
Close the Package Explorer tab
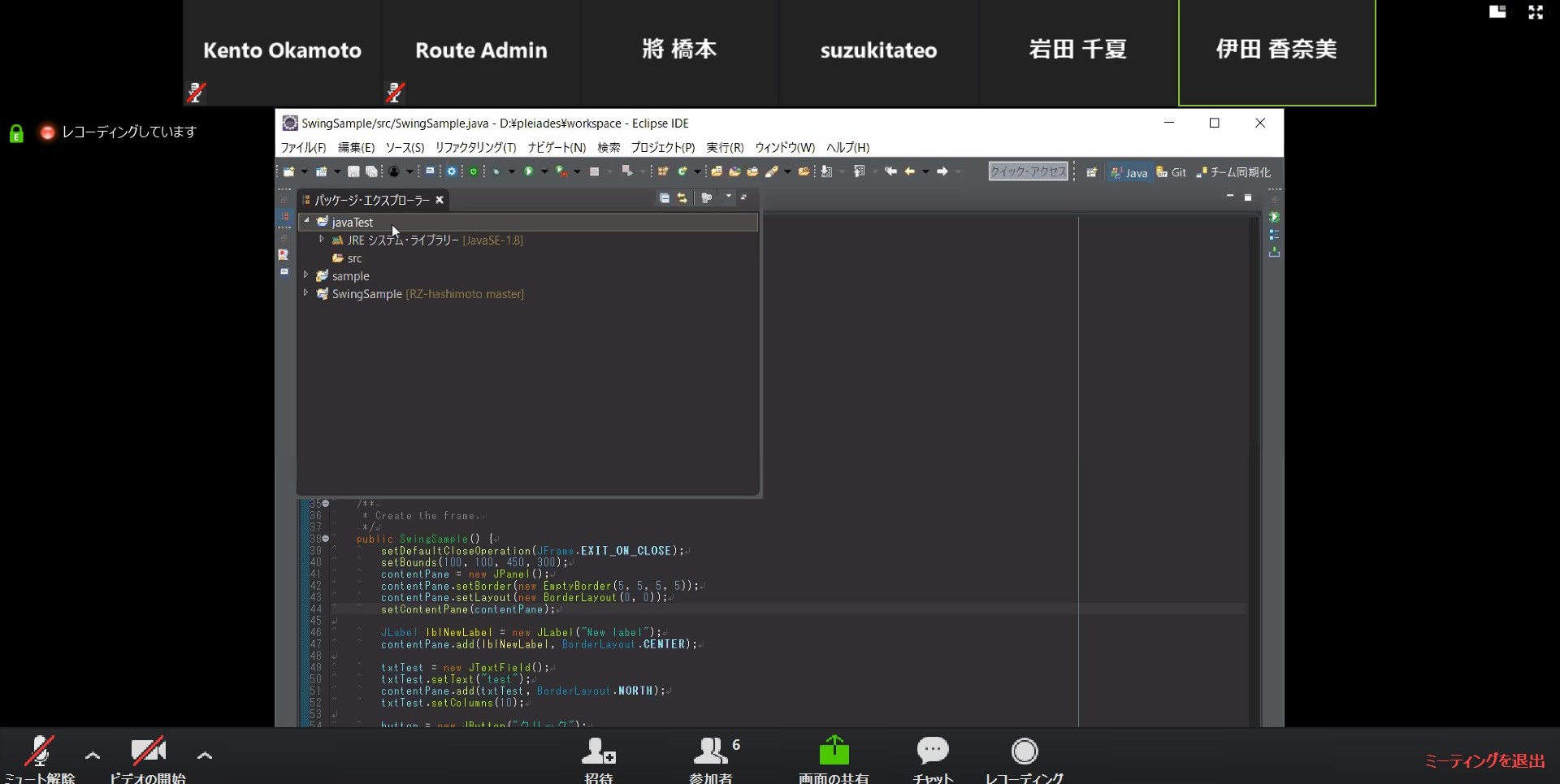coord(440,200)
